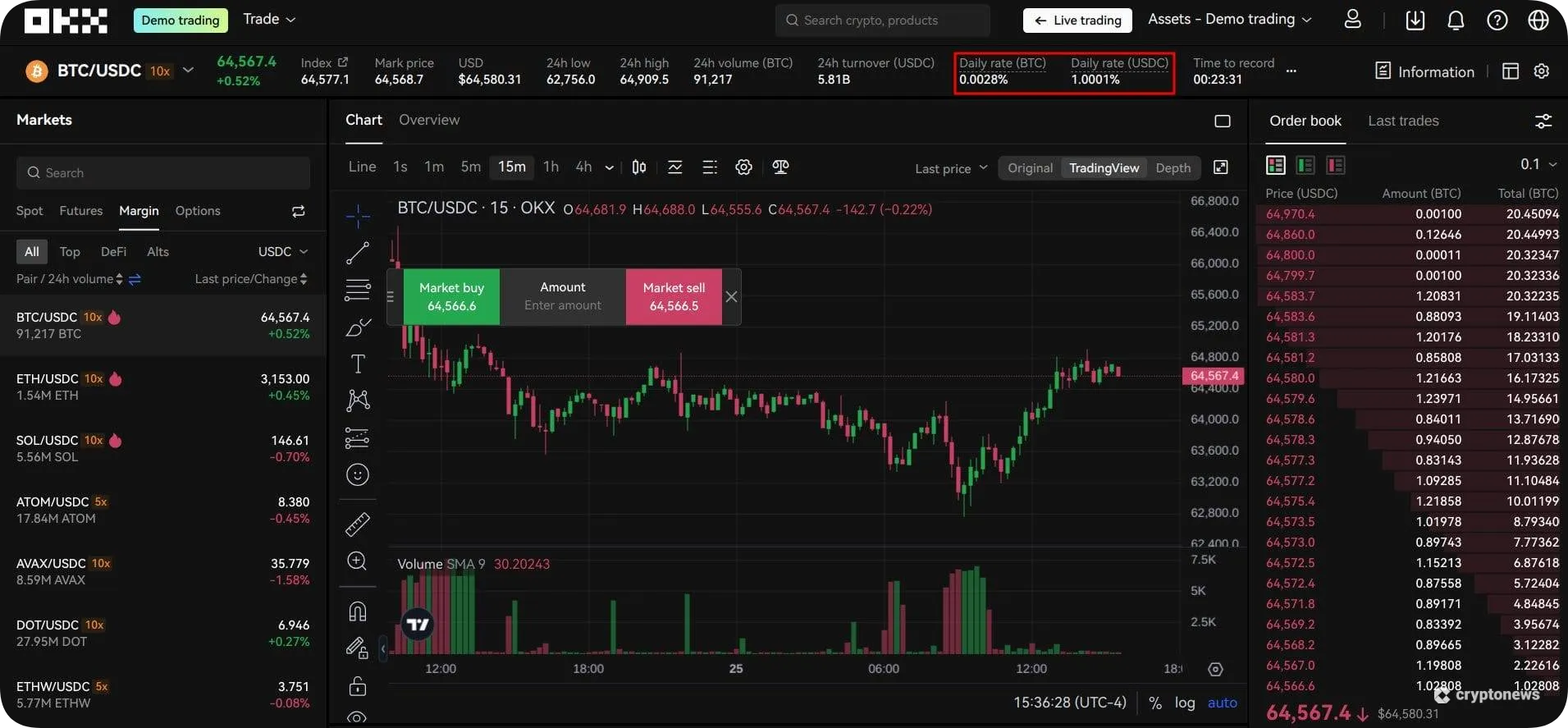The image size is (1568, 728).
Task: Open trading settings gear in header
Action: (1542, 71)
